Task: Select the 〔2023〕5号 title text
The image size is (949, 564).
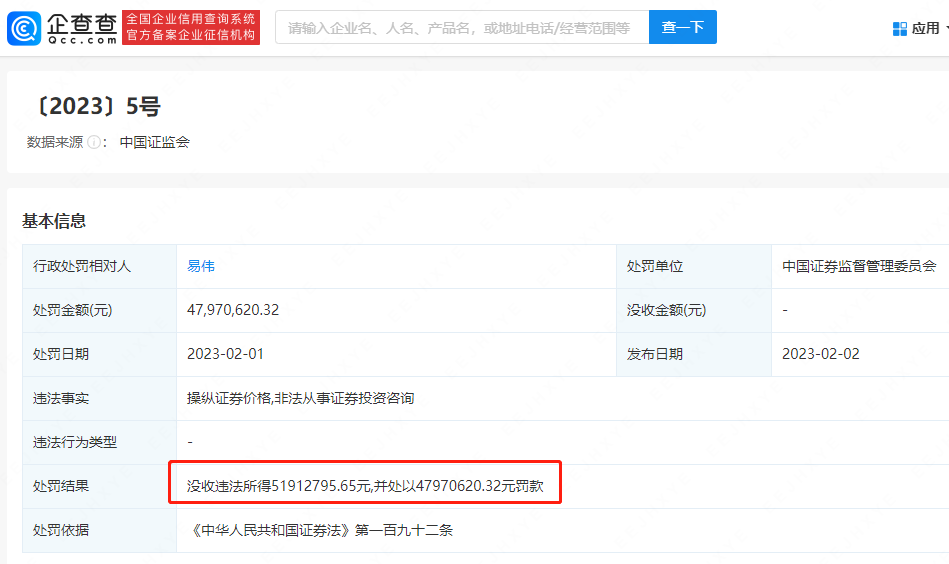Action: pos(97,107)
